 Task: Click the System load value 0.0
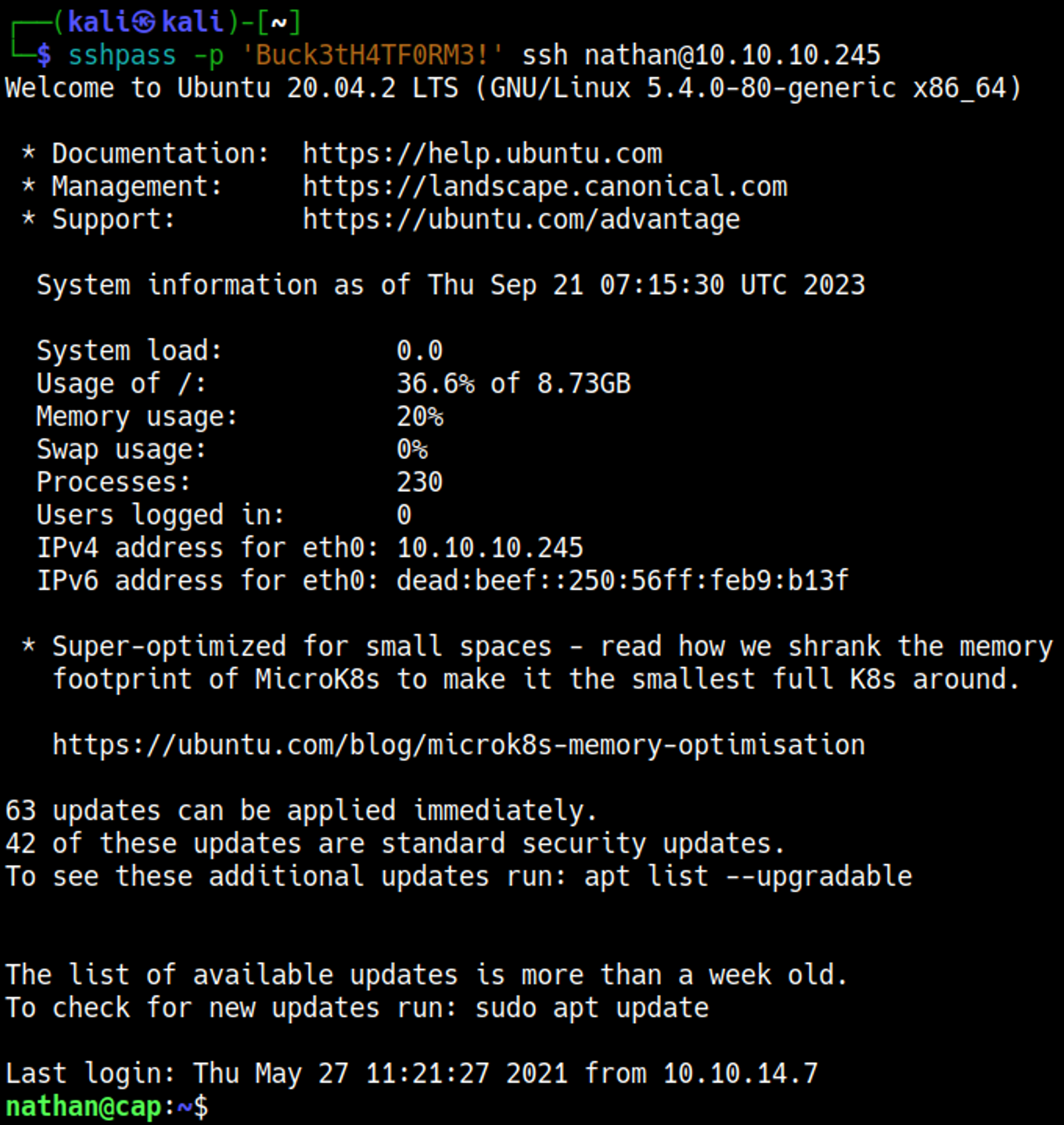pyautogui.click(x=419, y=351)
